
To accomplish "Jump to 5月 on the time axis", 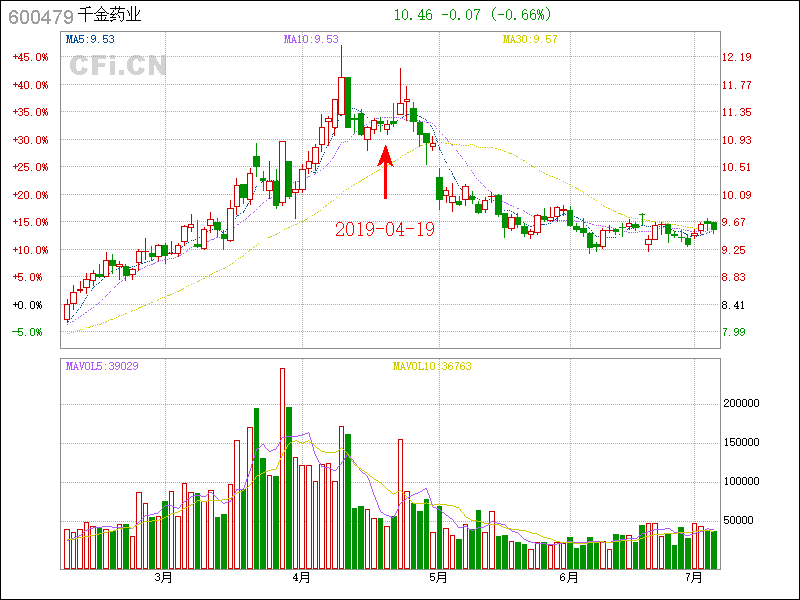I will (x=436, y=577).
